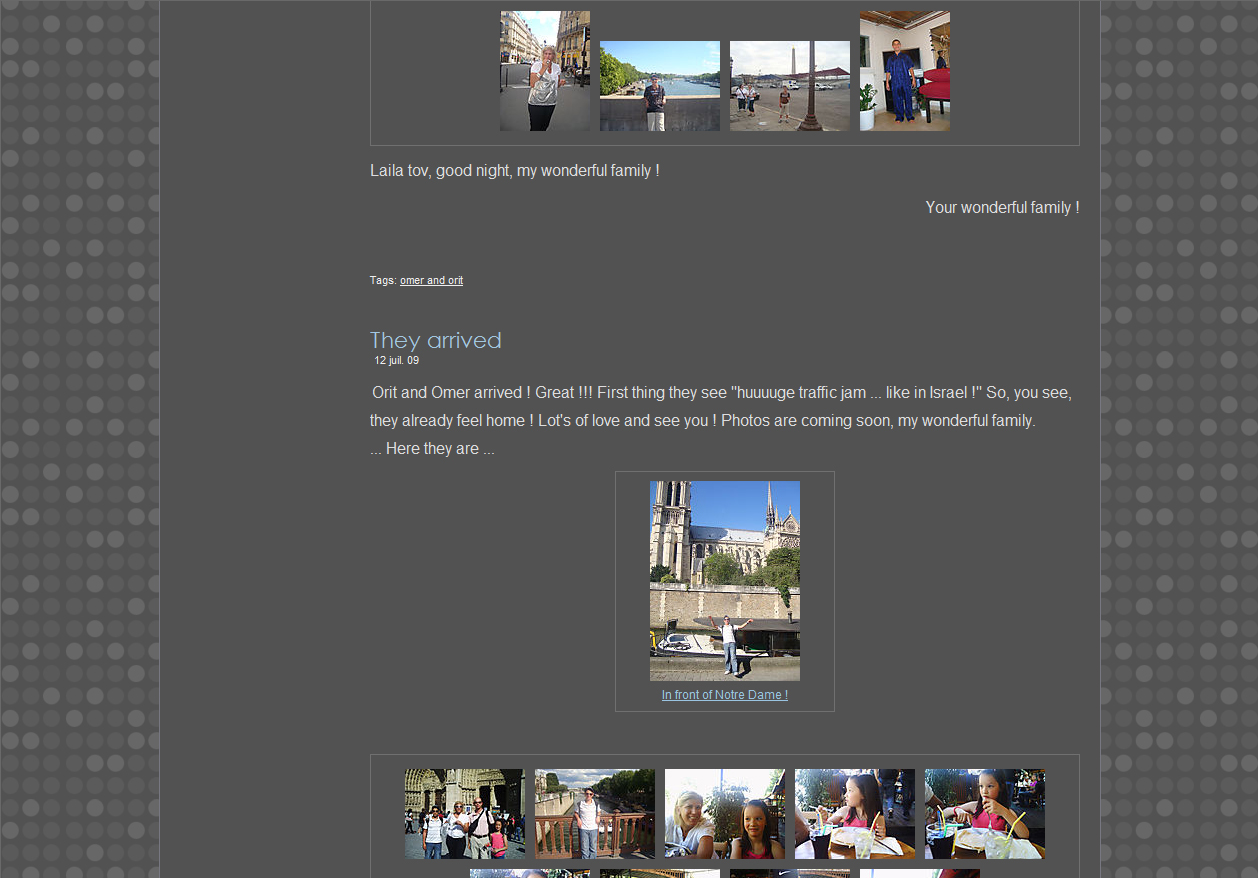Click the 'Orit and Omer arrived' paragraph

pyautogui.click(x=720, y=407)
